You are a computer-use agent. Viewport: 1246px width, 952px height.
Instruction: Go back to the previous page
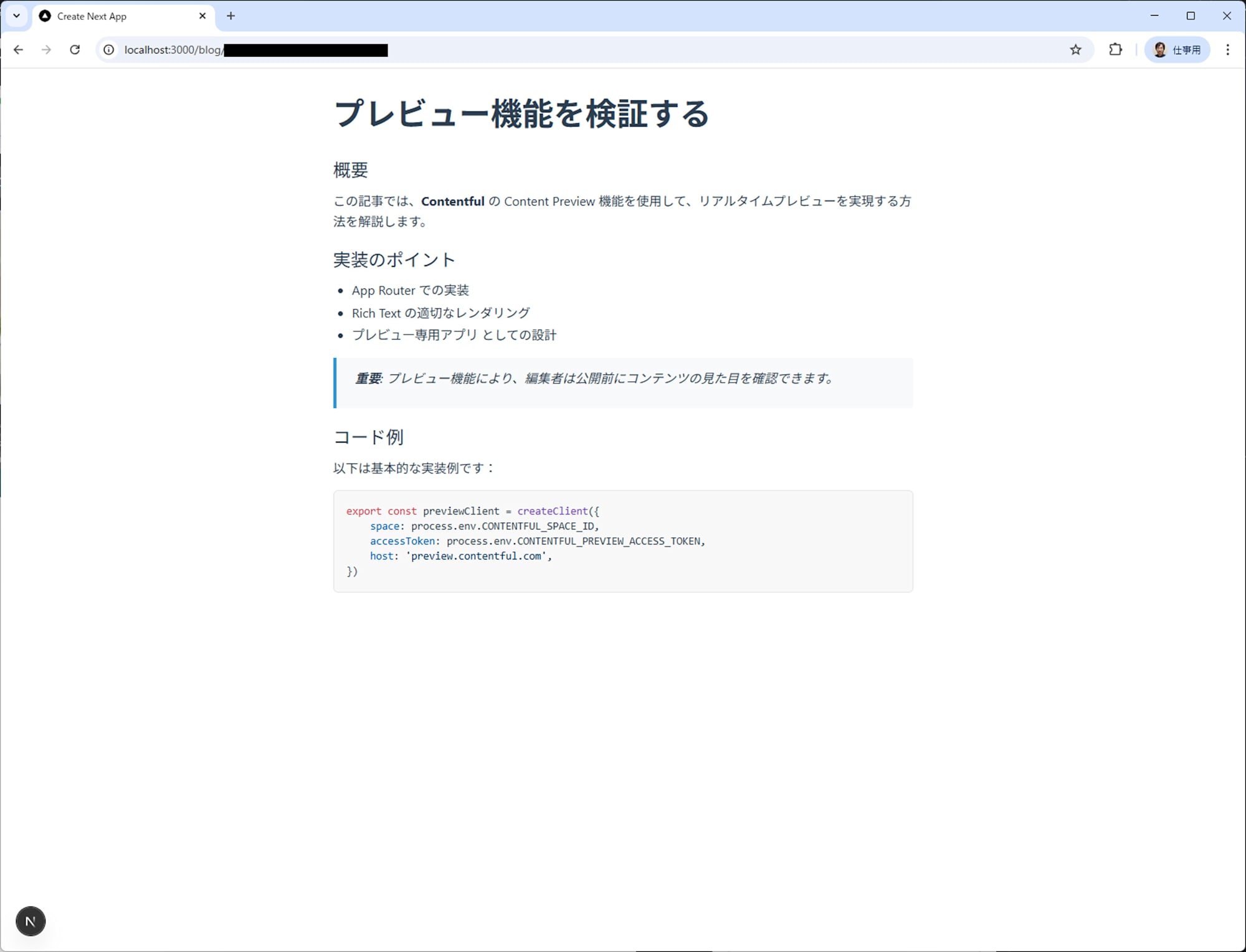(18, 50)
